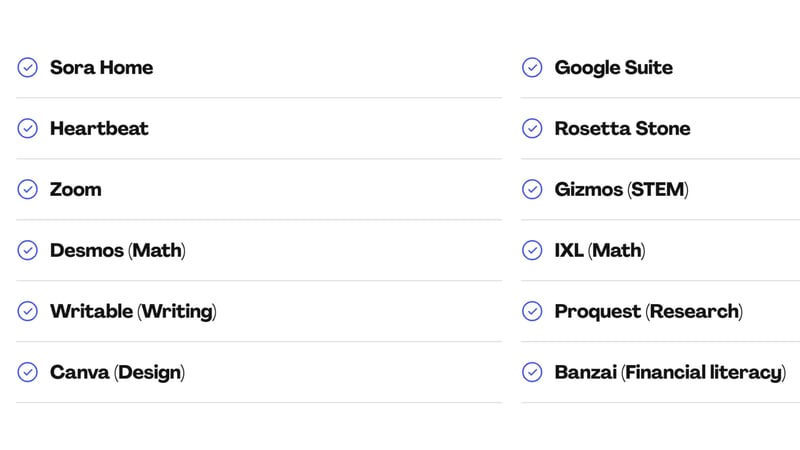Click the checkmark icon beside Sora Home
Viewport: 800px width, 450px height.
pyautogui.click(x=28, y=68)
